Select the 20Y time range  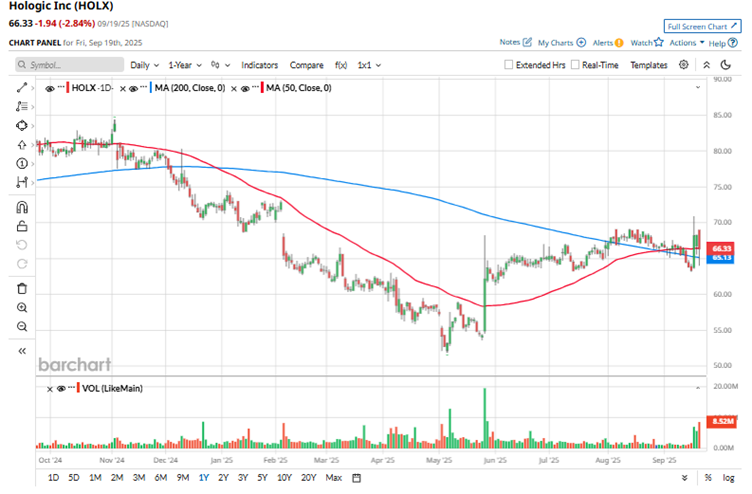point(308,478)
